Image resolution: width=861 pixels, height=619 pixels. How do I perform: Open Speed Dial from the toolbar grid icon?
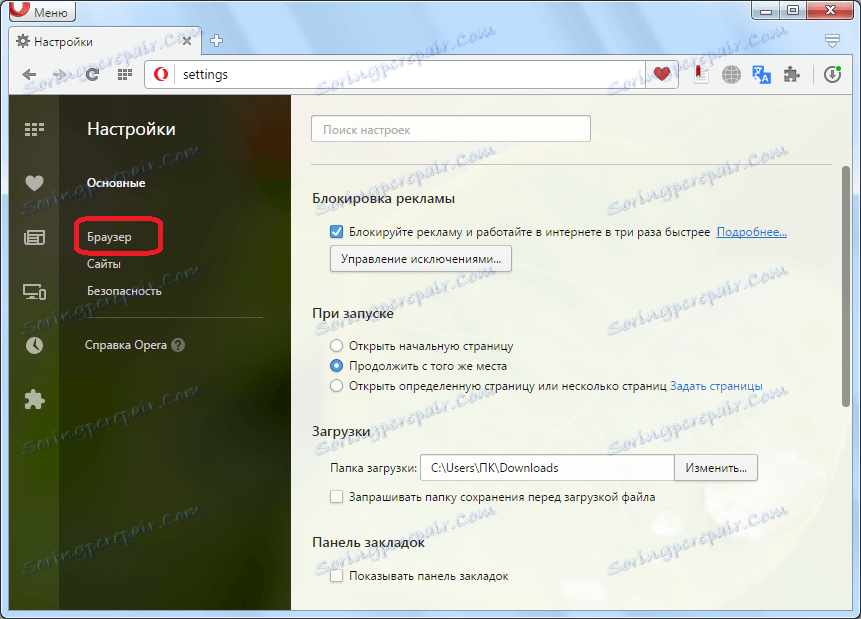(x=125, y=74)
